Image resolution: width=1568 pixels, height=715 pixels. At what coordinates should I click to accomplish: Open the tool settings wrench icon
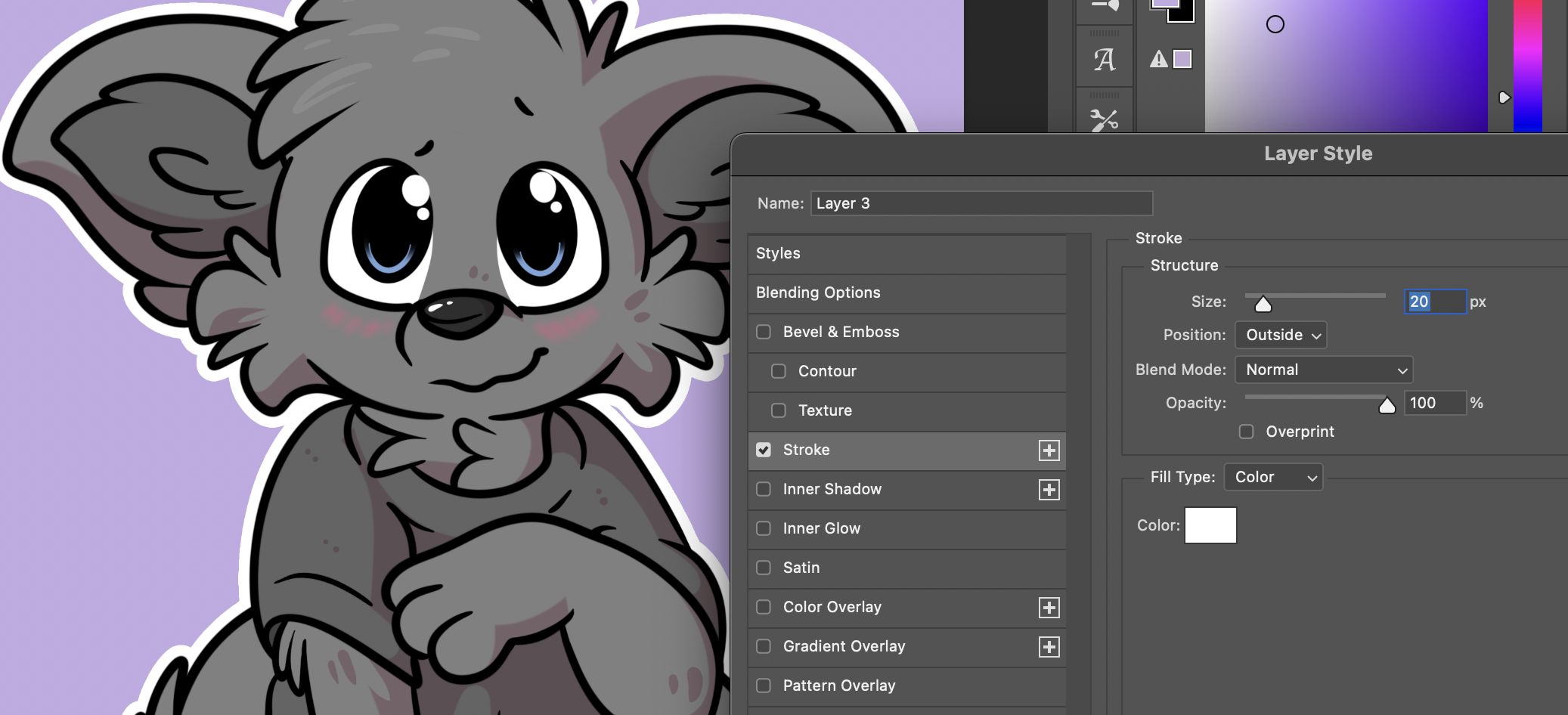pos(1104,119)
